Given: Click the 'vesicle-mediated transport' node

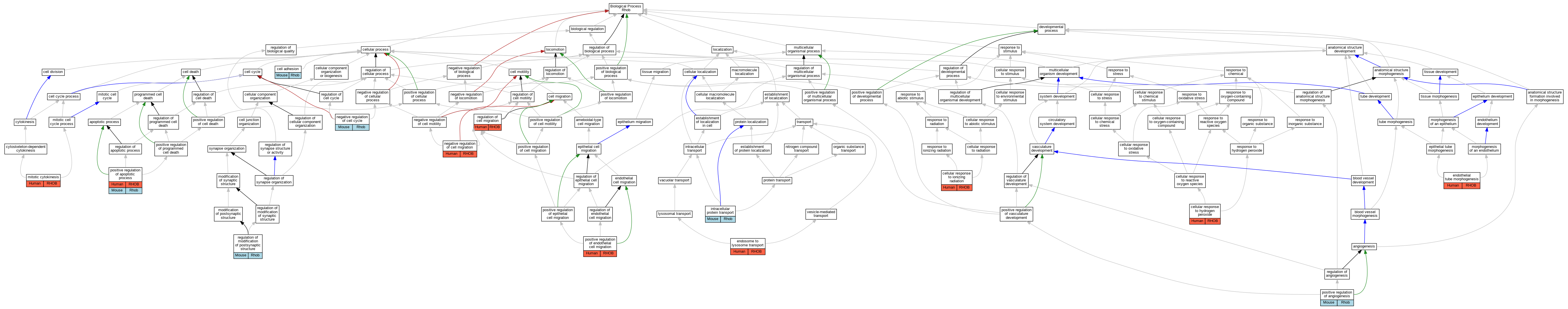Looking at the screenshot, I should 821,214.
